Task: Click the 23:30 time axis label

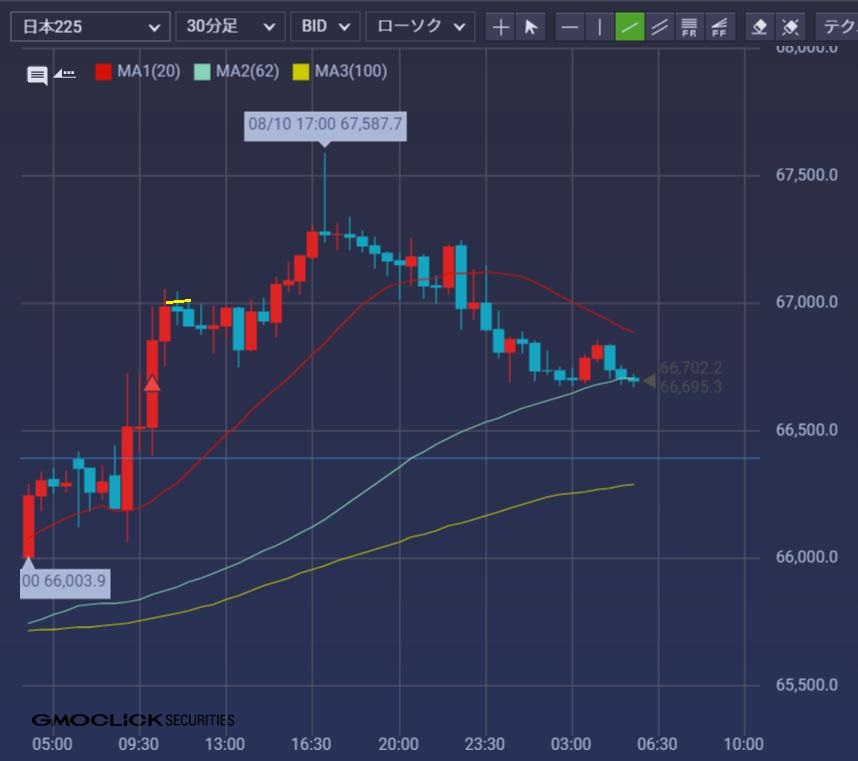Action: [x=485, y=744]
